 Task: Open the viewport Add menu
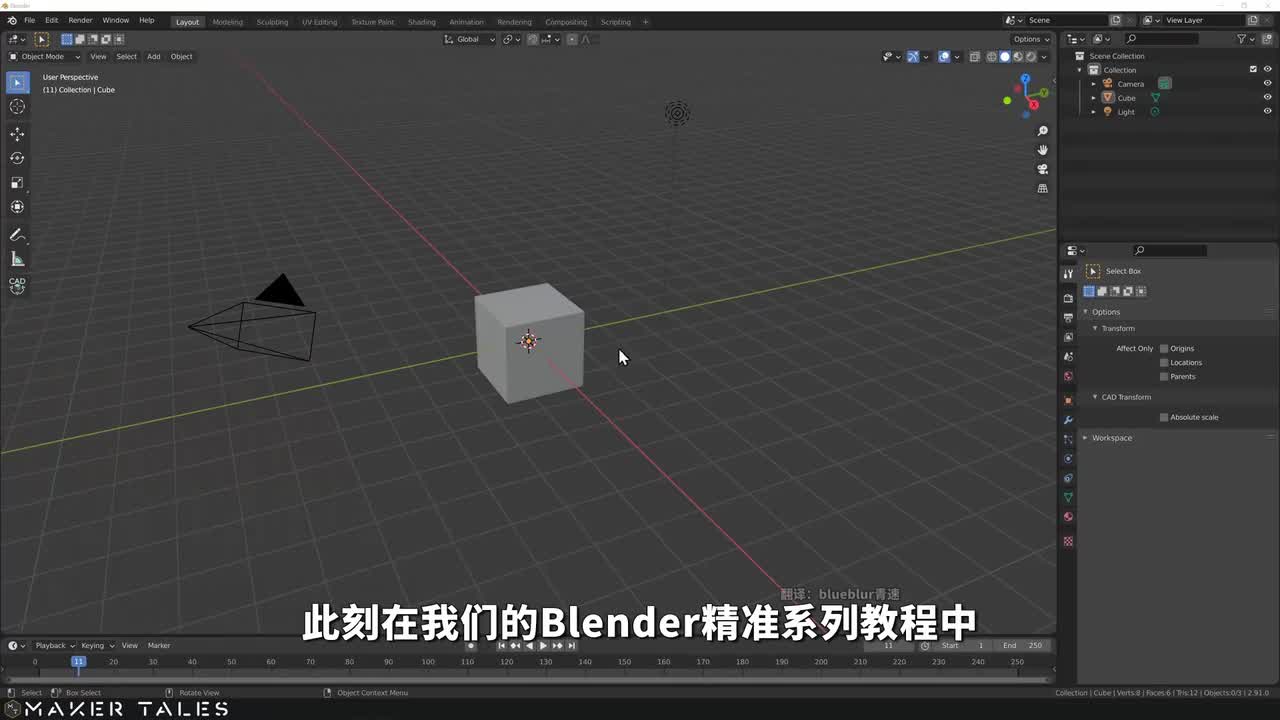click(x=153, y=56)
